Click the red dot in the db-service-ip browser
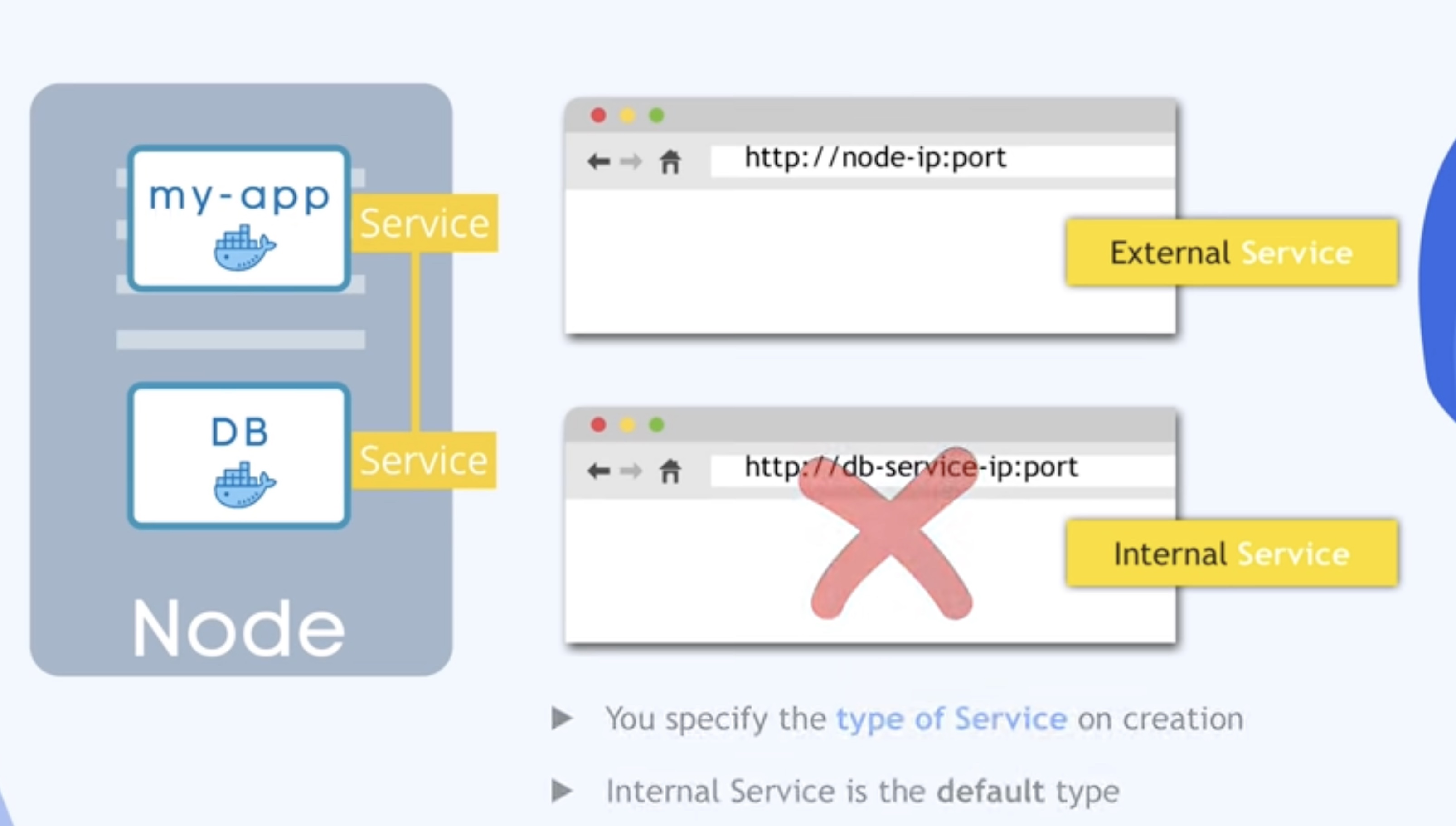 [598, 424]
